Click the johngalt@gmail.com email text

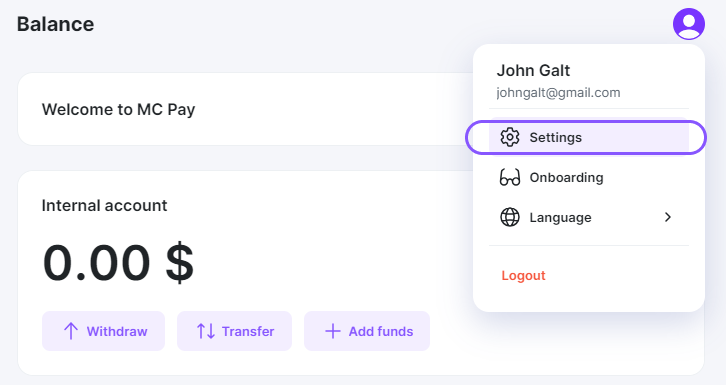pos(558,93)
